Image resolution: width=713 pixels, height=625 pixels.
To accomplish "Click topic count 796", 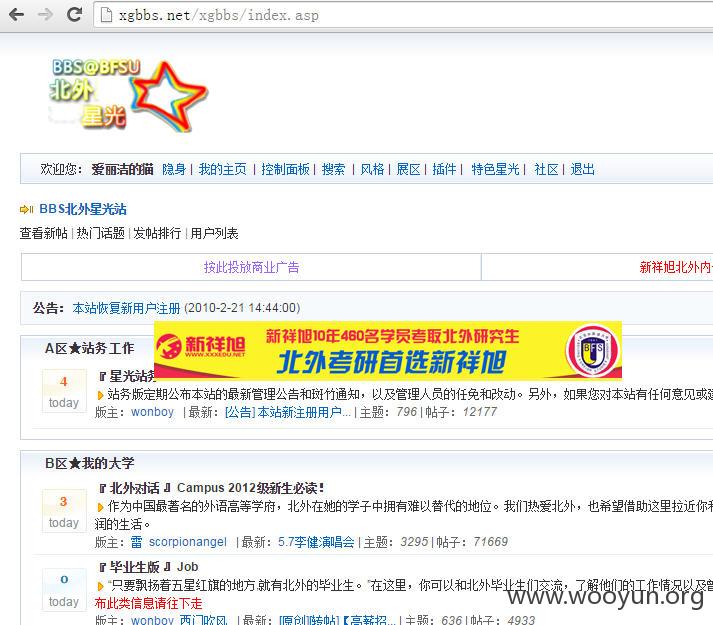I will point(407,412).
